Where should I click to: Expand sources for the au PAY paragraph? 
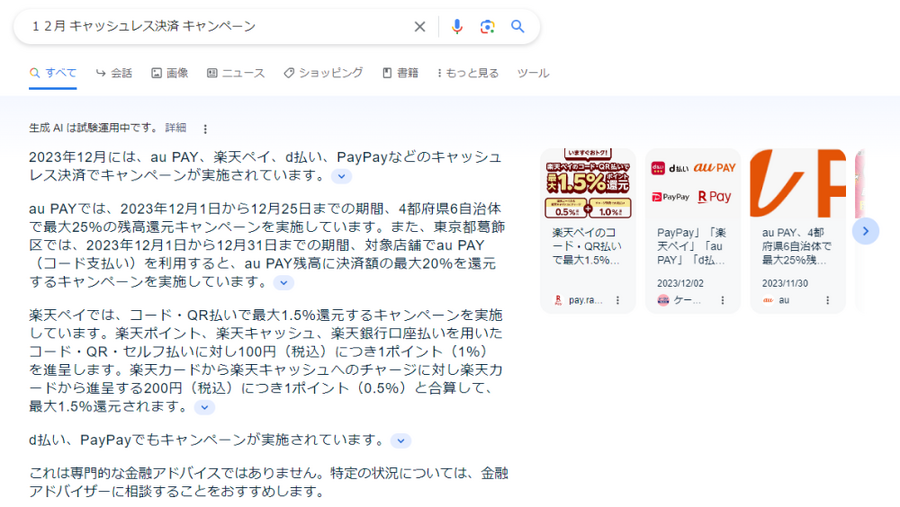point(284,282)
